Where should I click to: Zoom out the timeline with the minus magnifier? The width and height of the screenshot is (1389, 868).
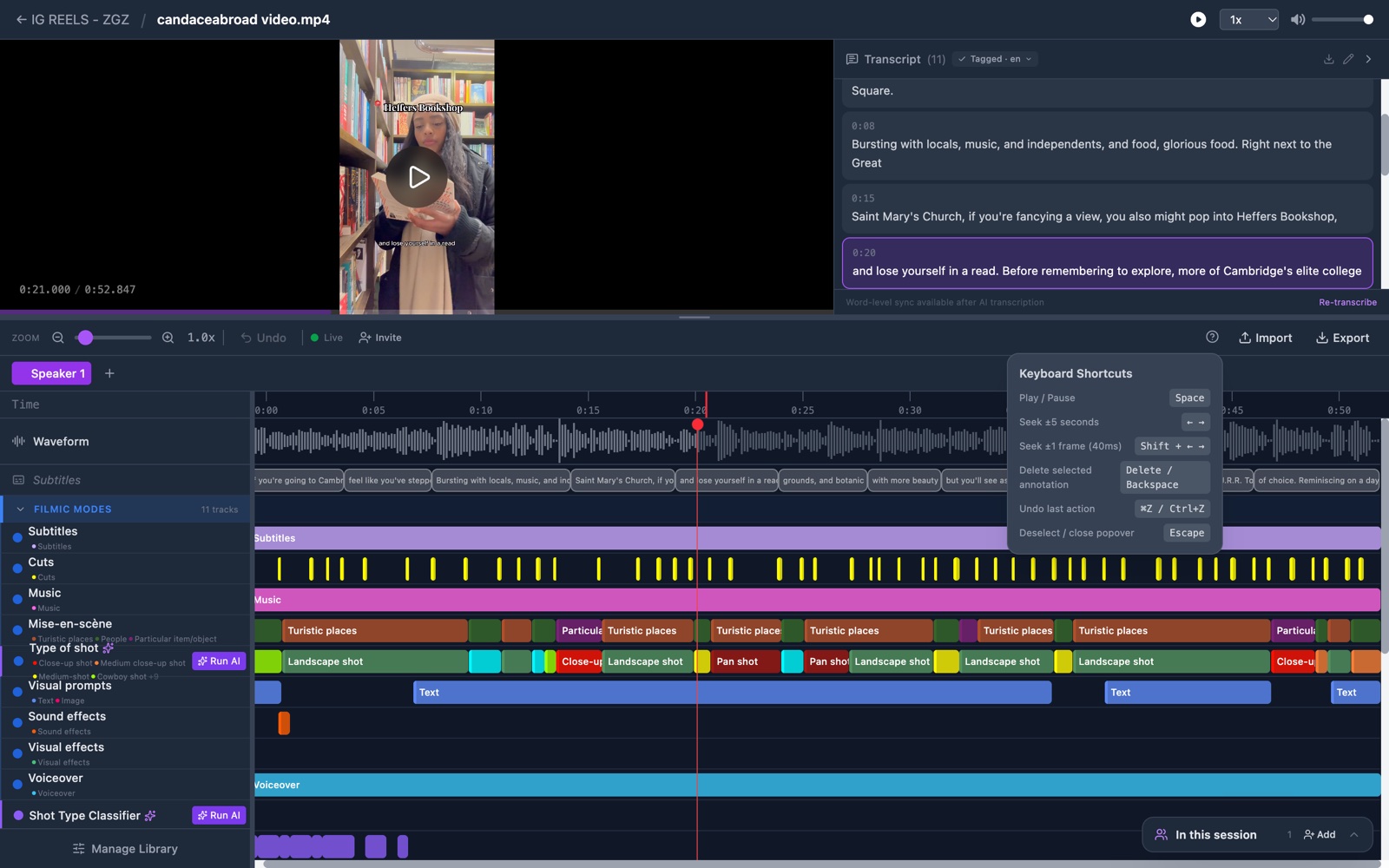click(57, 338)
